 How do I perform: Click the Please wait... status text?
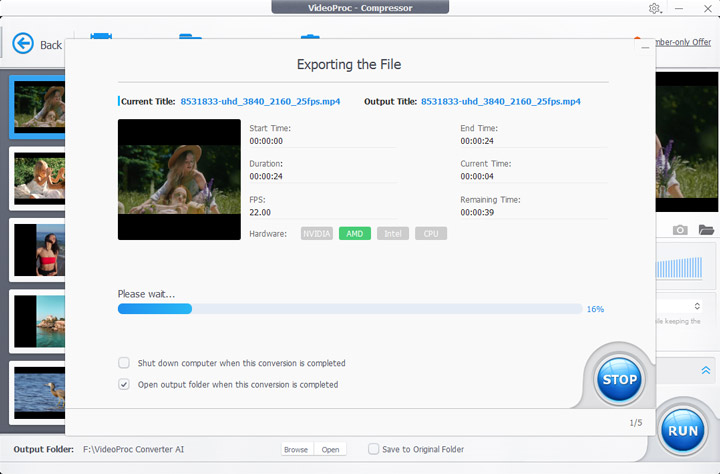click(x=146, y=294)
